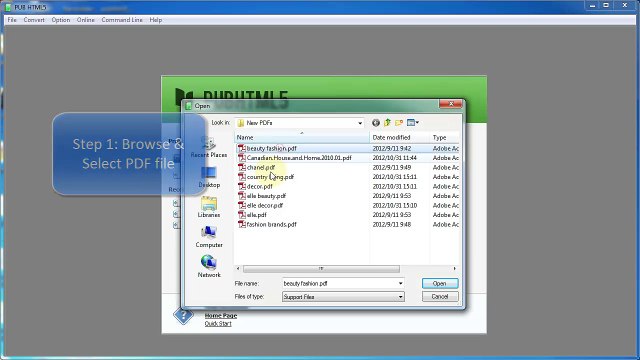640x360 pixels.
Task: Click PDF icon beside fashion brands.pdf
Action: pyautogui.click(x=242, y=224)
